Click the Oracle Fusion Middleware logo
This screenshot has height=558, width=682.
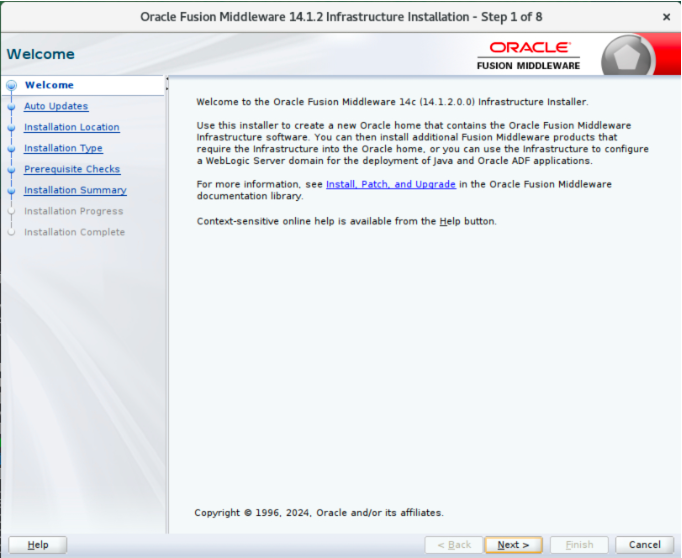[x=528, y=56]
